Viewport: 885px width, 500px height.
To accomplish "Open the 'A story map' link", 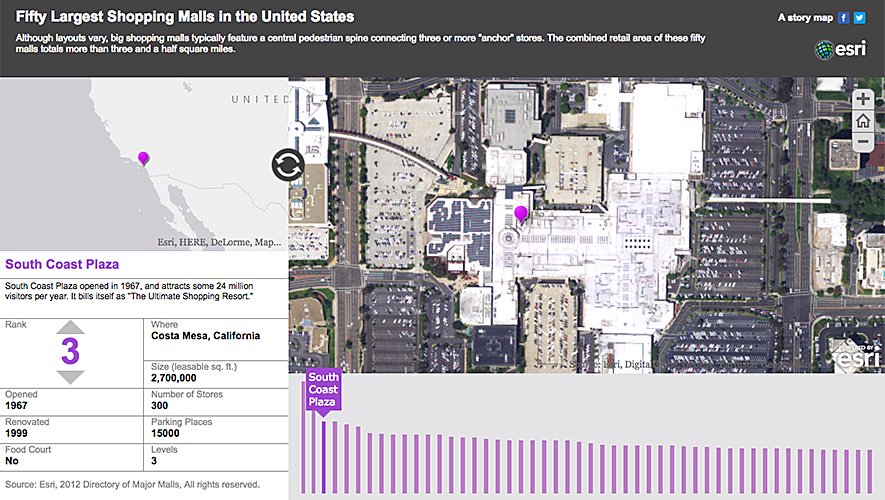I will pyautogui.click(x=805, y=17).
